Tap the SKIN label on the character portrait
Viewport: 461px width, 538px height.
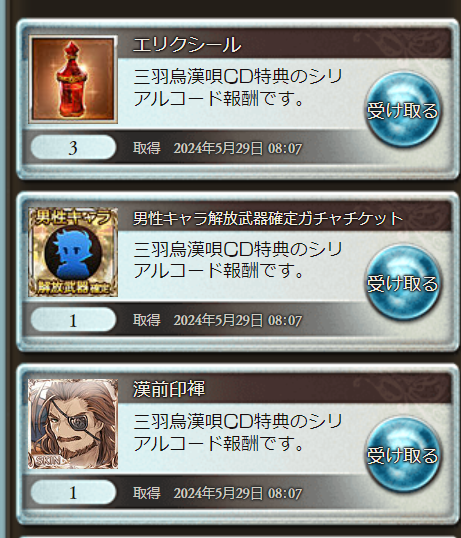pyautogui.click(x=47, y=461)
